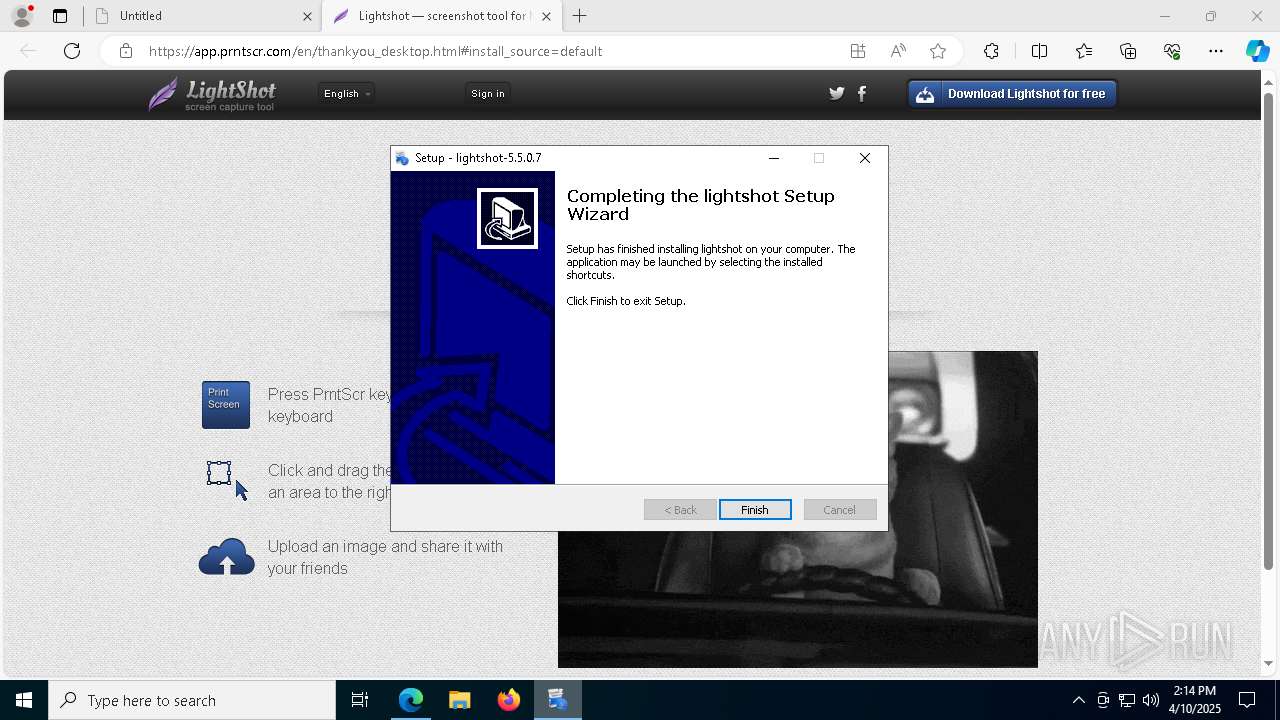Refresh the current page
1280x720 pixels.
(x=72, y=51)
